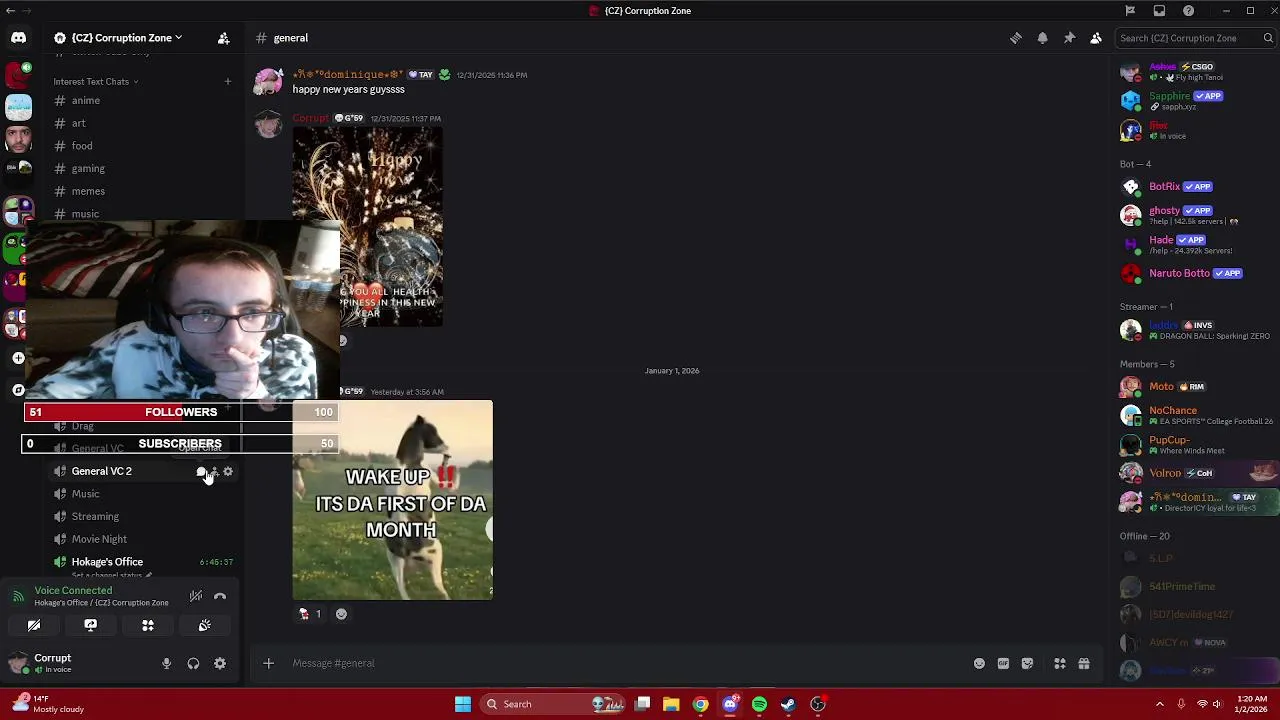1280x720 pixels.
Task: Open GIF picker in message bar
Action: pyautogui.click(x=1003, y=663)
